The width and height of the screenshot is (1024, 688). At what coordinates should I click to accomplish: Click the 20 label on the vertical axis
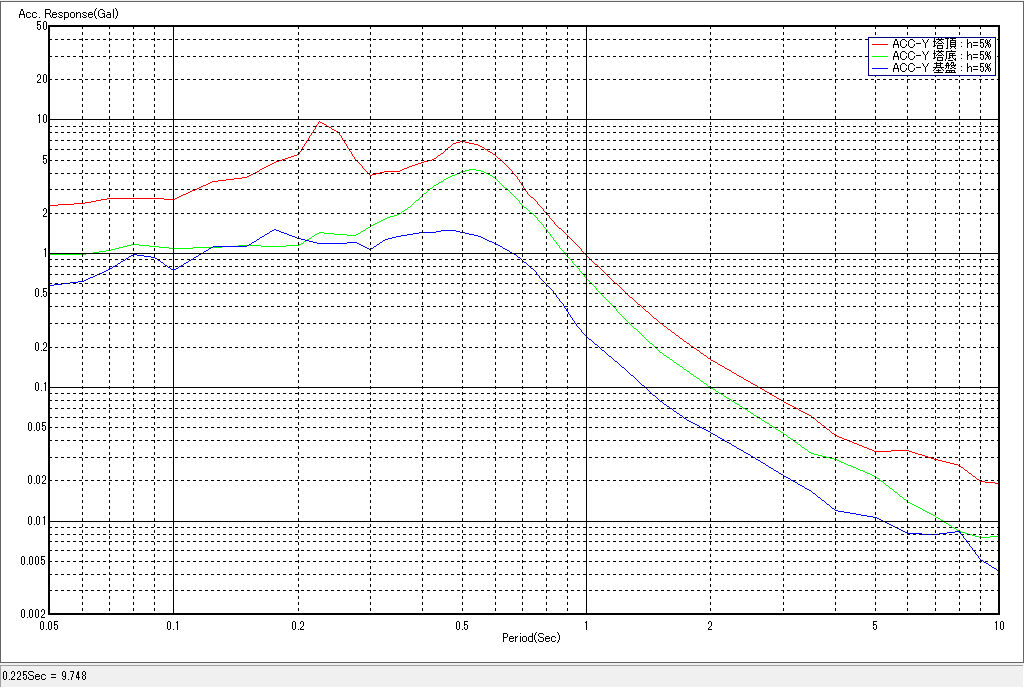(41, 79)
